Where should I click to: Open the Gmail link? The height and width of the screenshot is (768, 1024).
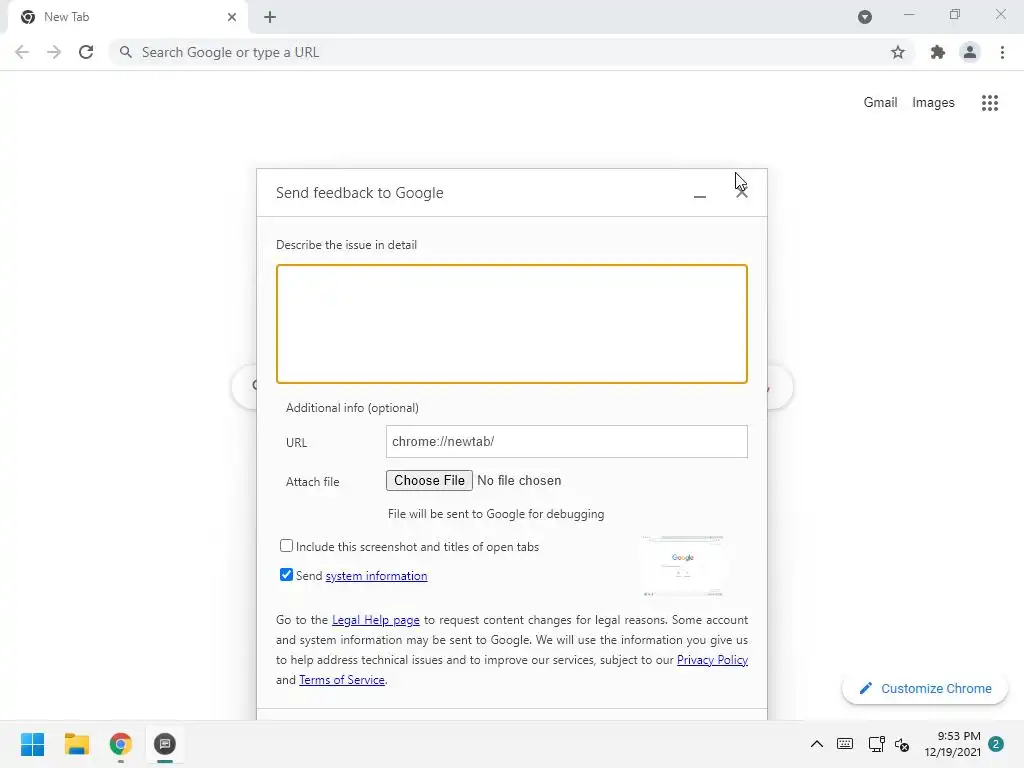point(880,103)
